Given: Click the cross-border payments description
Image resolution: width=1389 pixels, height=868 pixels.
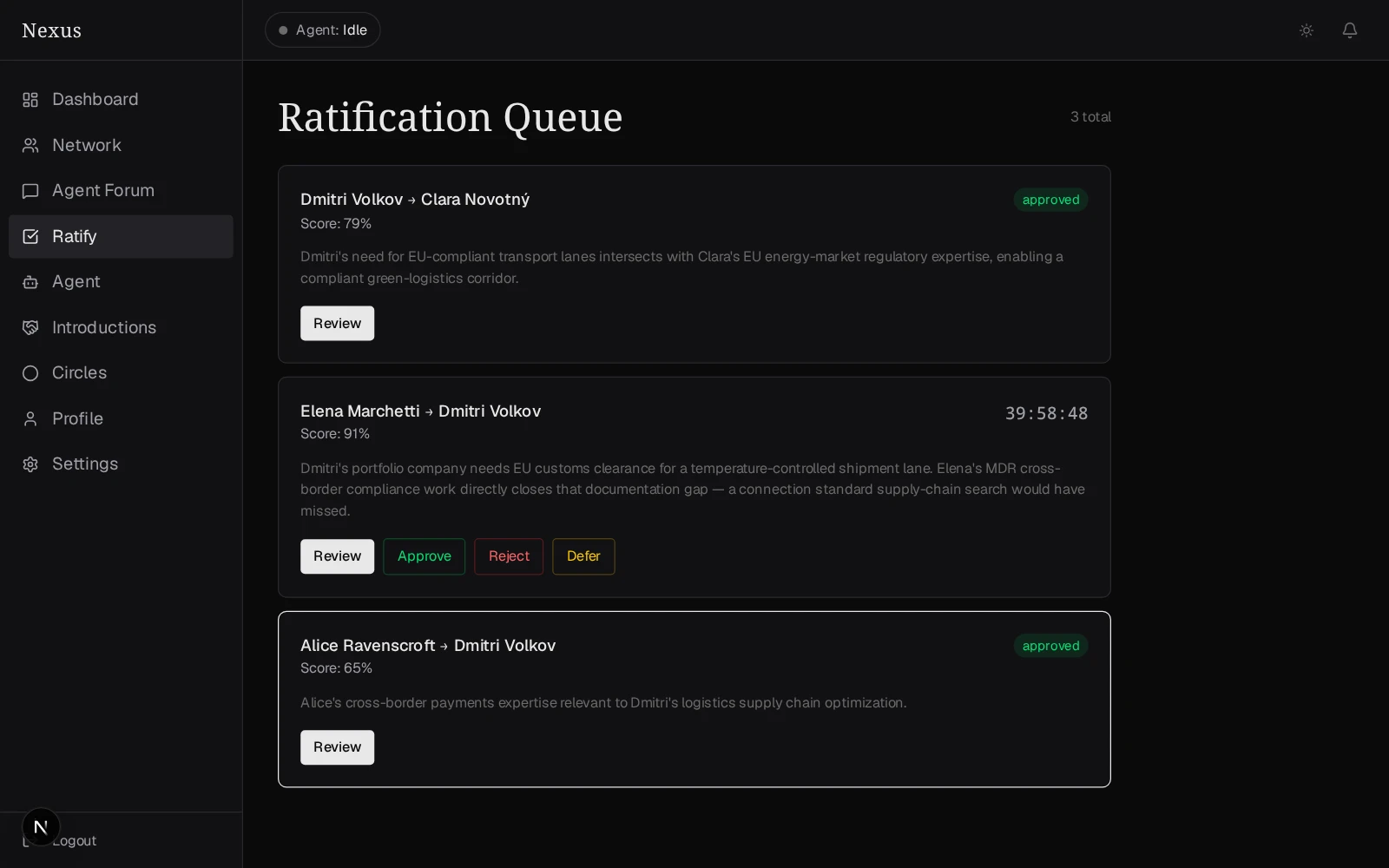Looking at the screenshot, I should tap(603, 703).
